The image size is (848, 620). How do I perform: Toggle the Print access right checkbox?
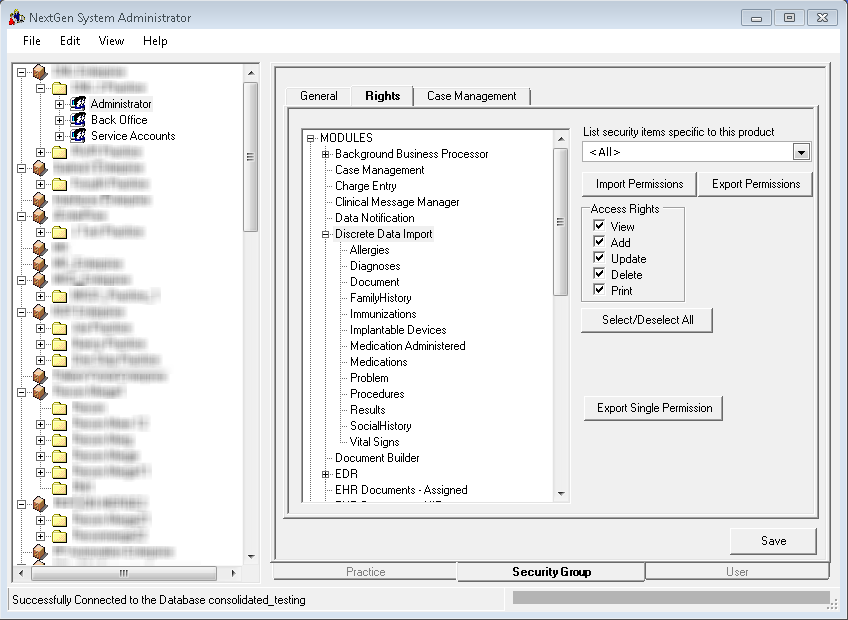pyautogui.click(x=599, y=289)
